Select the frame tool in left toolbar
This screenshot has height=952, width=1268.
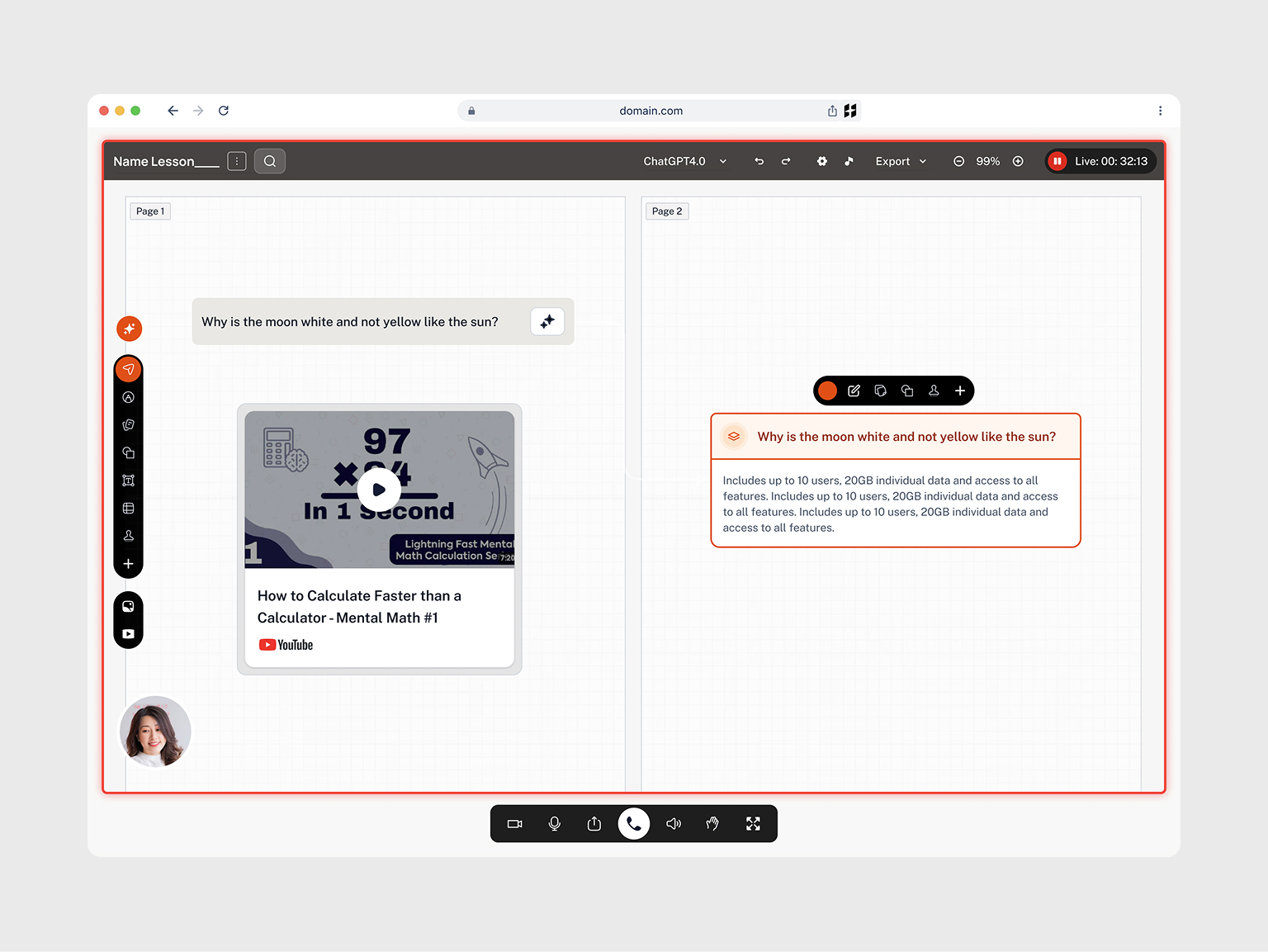[129, 481]
